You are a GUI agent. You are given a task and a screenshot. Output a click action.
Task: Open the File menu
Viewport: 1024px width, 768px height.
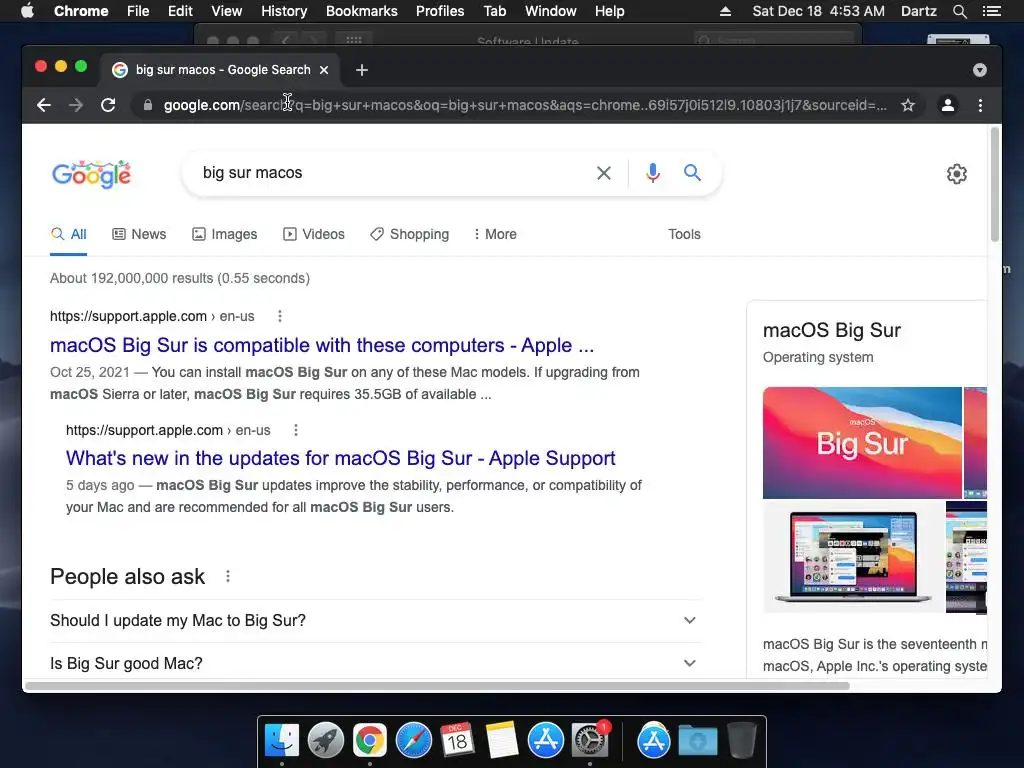tap(138, 11)
